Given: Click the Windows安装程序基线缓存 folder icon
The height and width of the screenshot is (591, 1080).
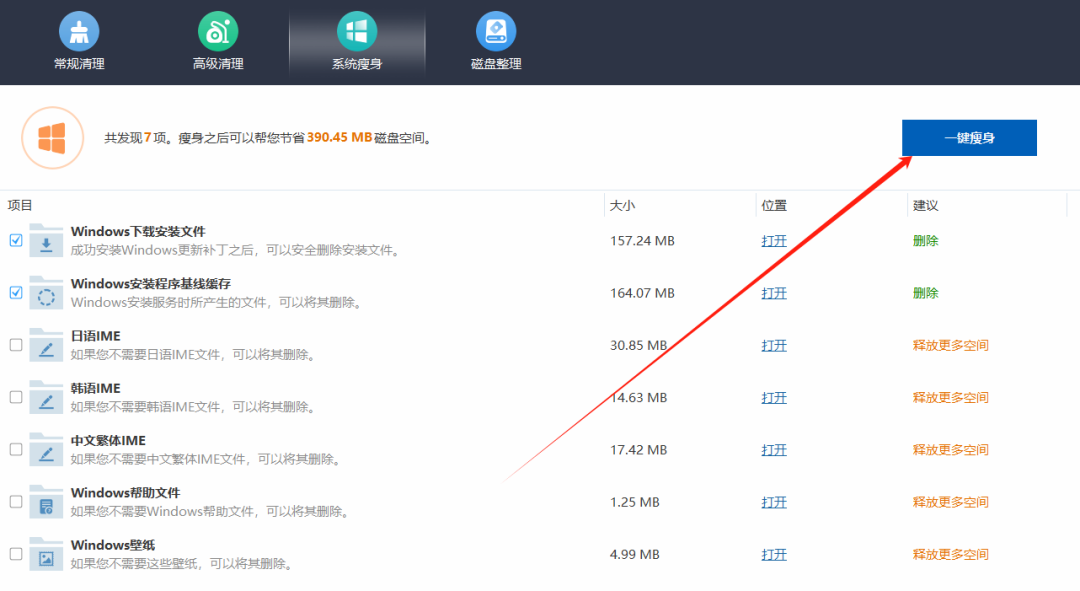Looking at the screenshot, I should [46, 293].
